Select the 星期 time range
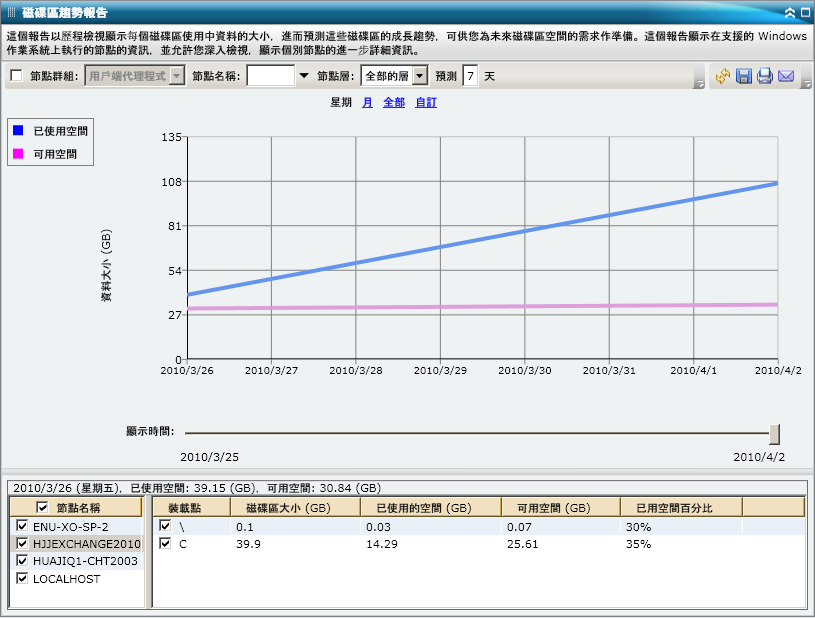Image resolution: width=815 pixels, height=618 pixels. (341, 102)
